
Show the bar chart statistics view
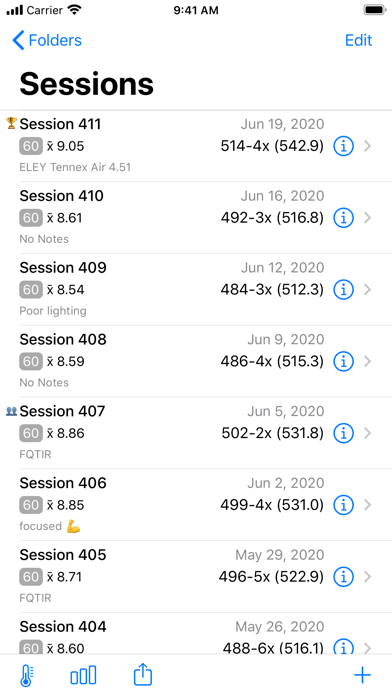pos(83,676)
